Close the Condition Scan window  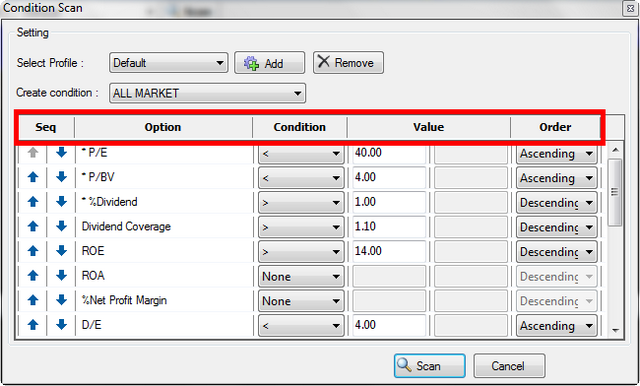(631, 8)
